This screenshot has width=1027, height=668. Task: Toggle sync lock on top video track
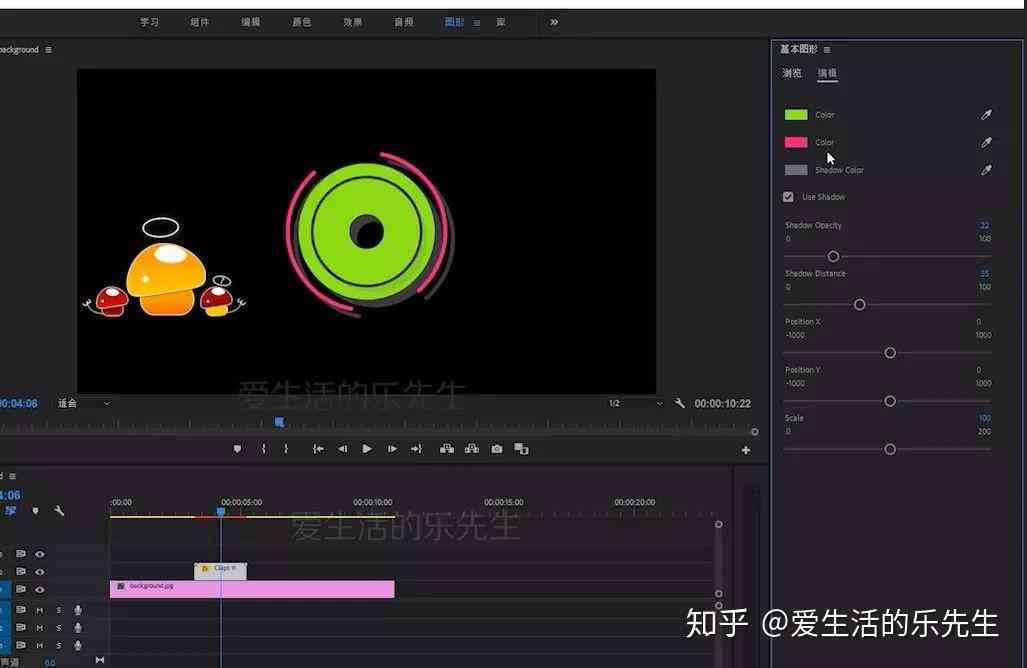coord(21,553)
